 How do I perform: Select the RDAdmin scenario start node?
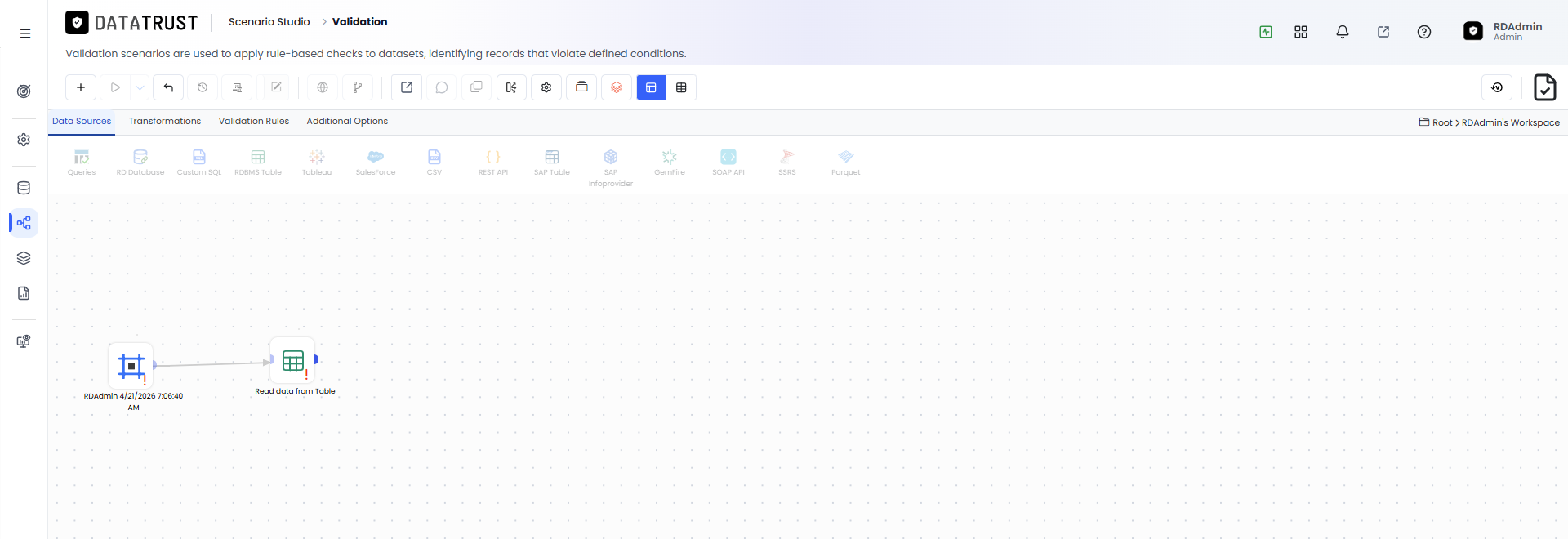click(131, 366)
